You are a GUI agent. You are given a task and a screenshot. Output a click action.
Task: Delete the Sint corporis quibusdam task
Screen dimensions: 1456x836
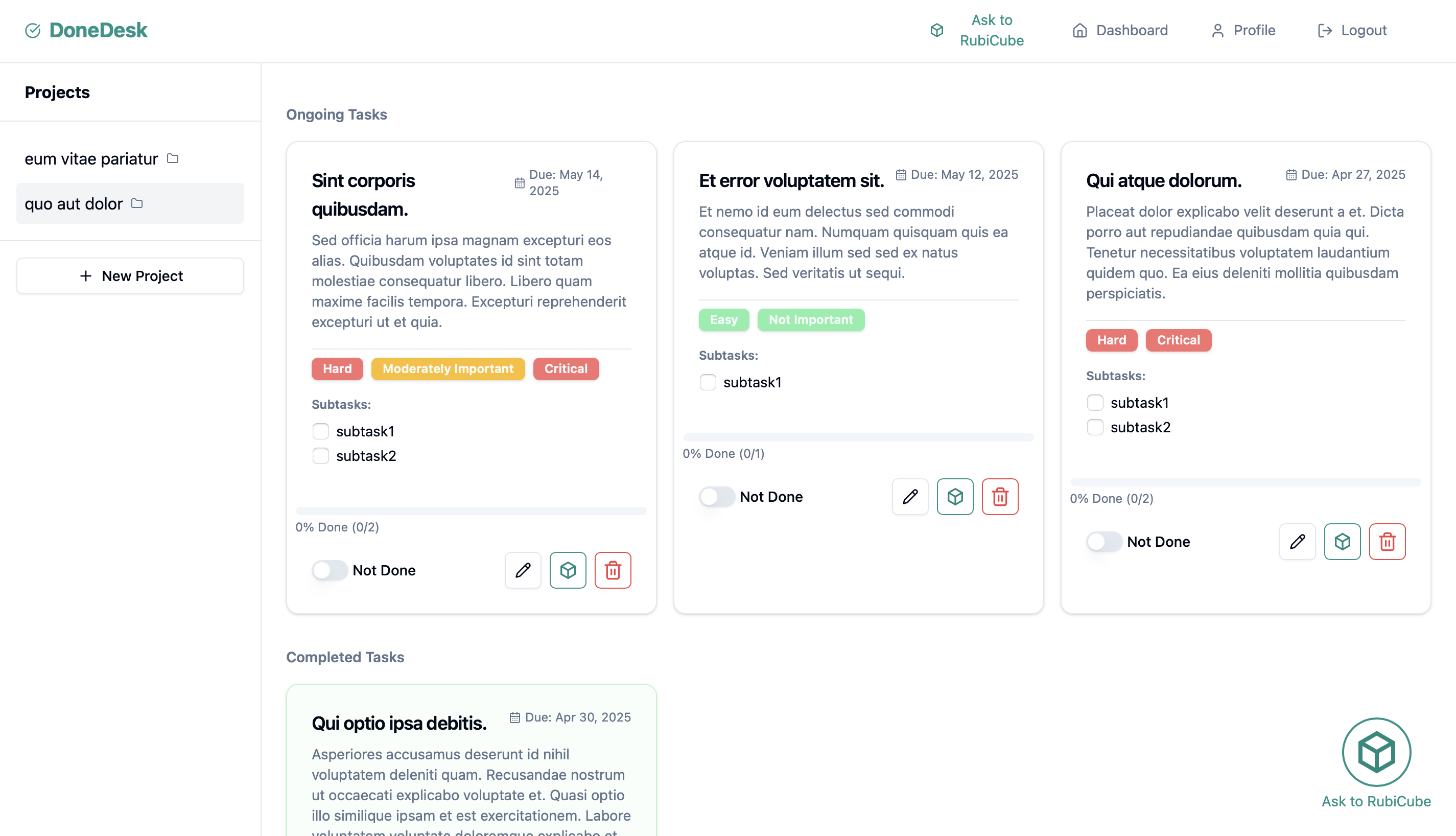click(613, 570)
